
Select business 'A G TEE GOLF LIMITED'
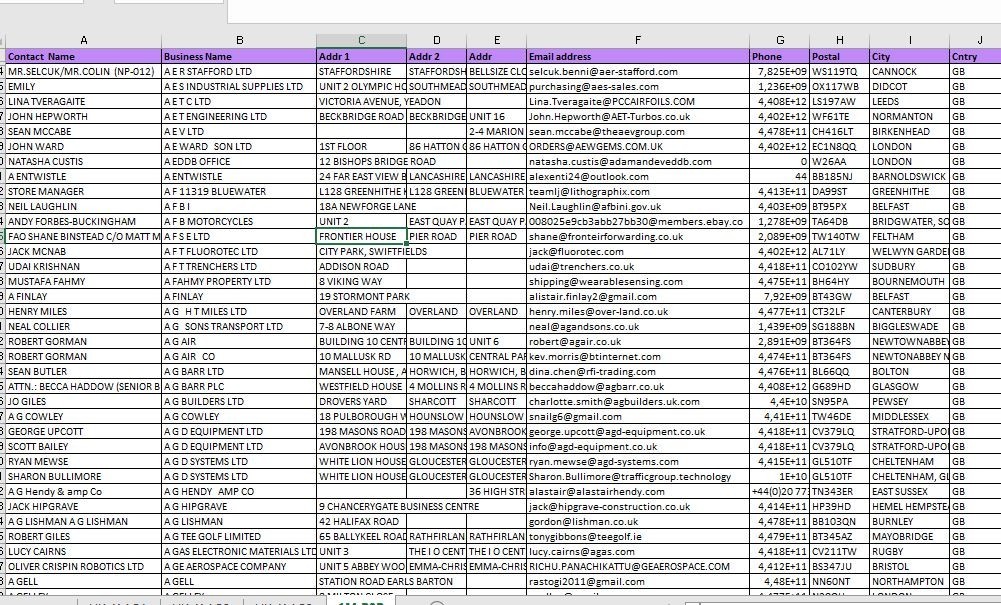point(239,536)
